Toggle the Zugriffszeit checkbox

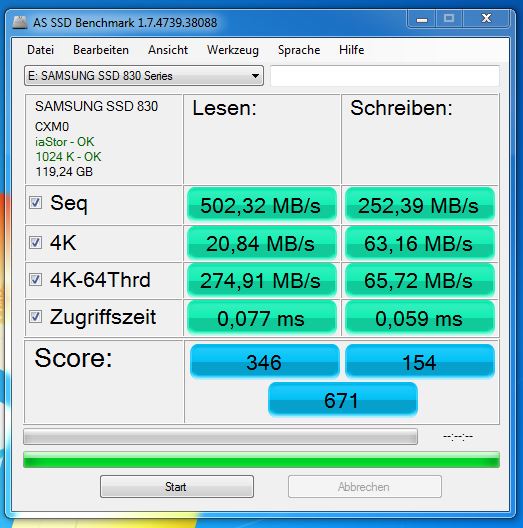coord(35,317)
